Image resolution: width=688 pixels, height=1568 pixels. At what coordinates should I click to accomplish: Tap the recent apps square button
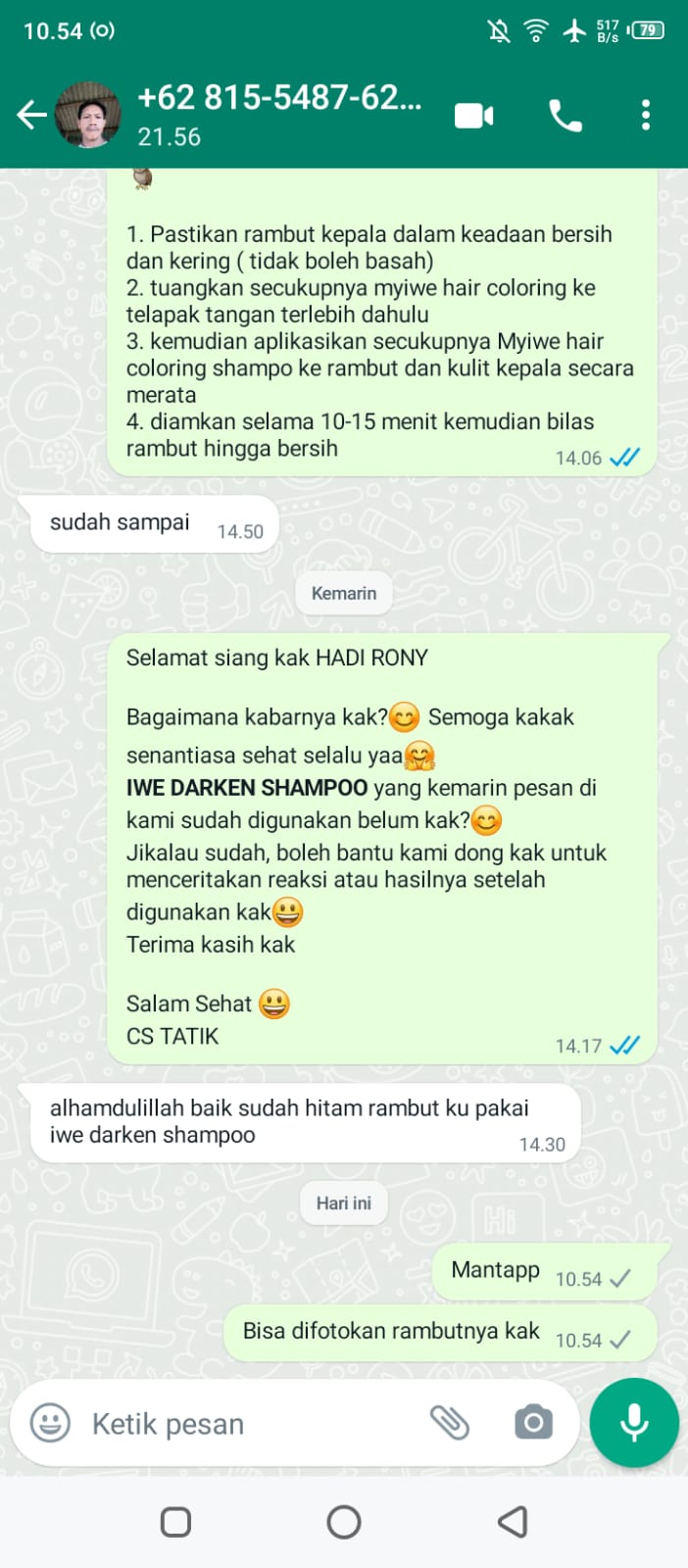(175, 1522)
